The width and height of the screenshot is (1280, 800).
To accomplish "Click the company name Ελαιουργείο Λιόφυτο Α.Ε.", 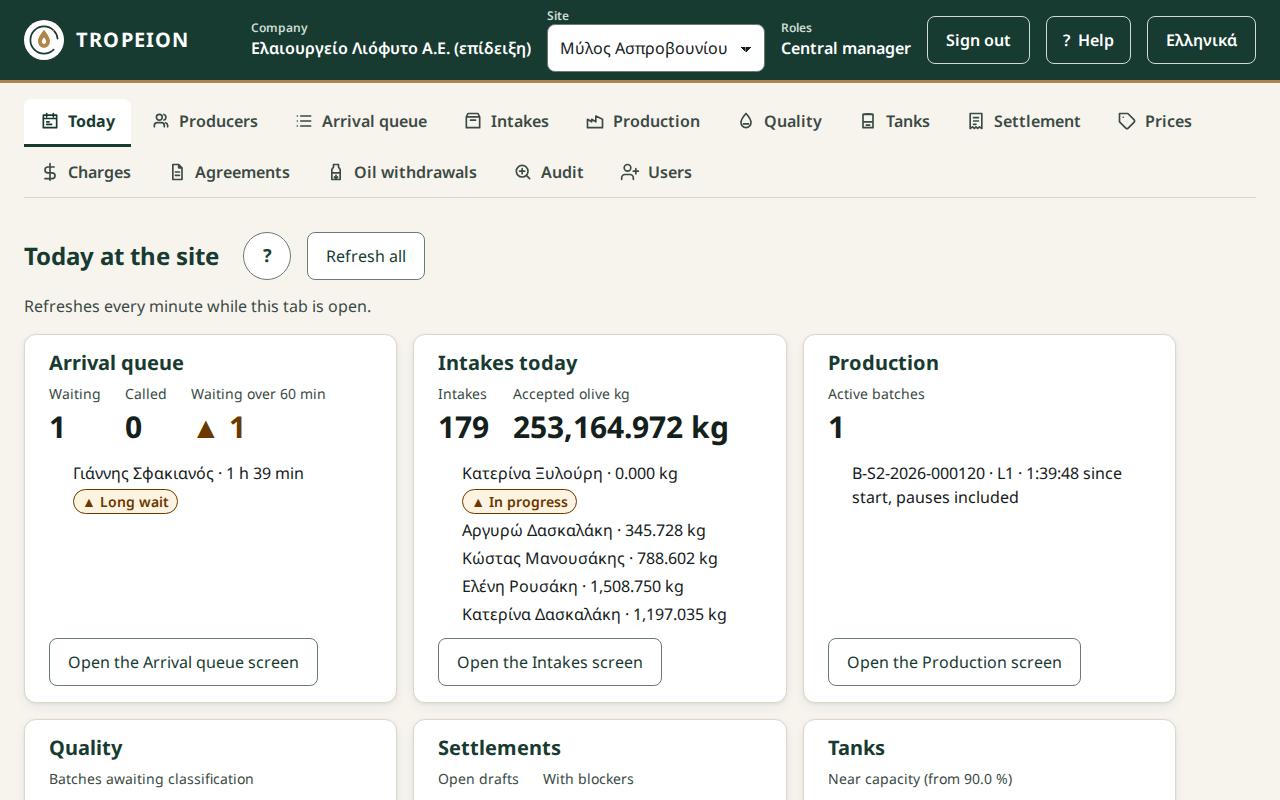I will coord(391,48).
